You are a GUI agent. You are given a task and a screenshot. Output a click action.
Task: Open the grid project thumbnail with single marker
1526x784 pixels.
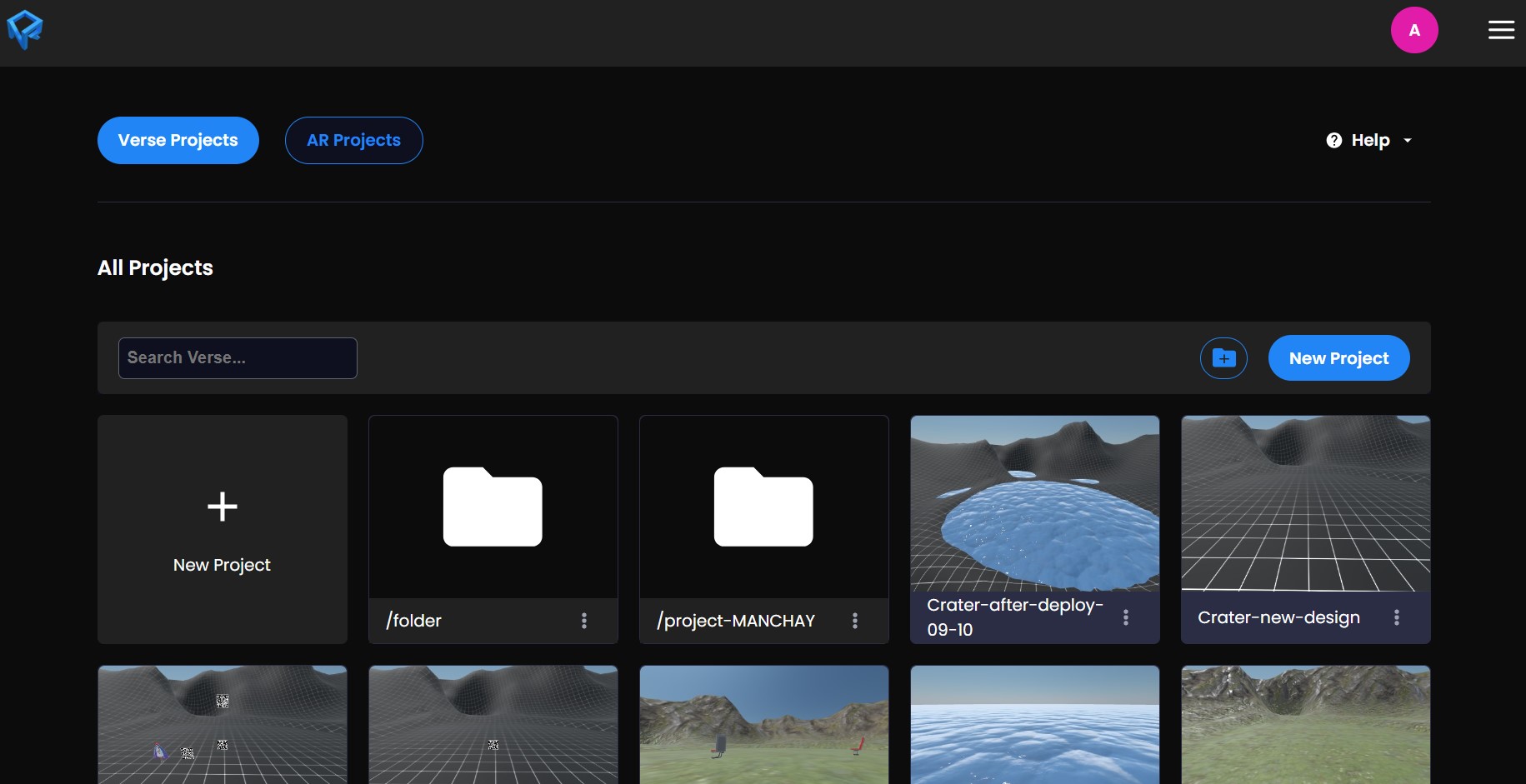point(493,725)
